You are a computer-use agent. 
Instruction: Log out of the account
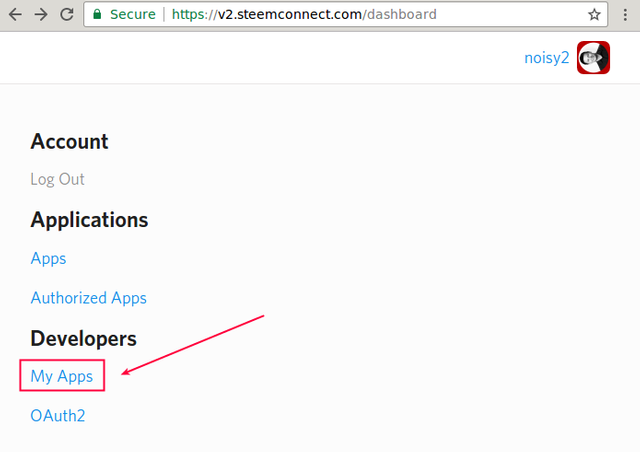pyautogui.click(x=58, y=179)
